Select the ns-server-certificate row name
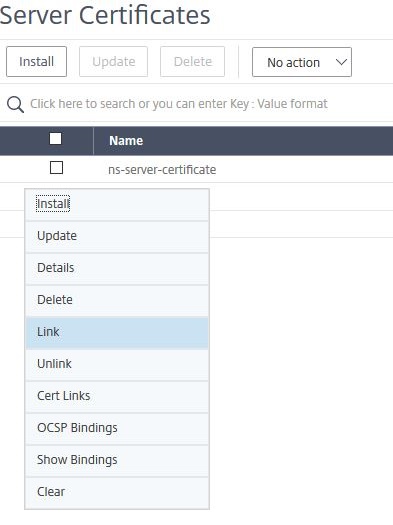The image size is (393, 525). pyautogui.click(x=162, y=170)
